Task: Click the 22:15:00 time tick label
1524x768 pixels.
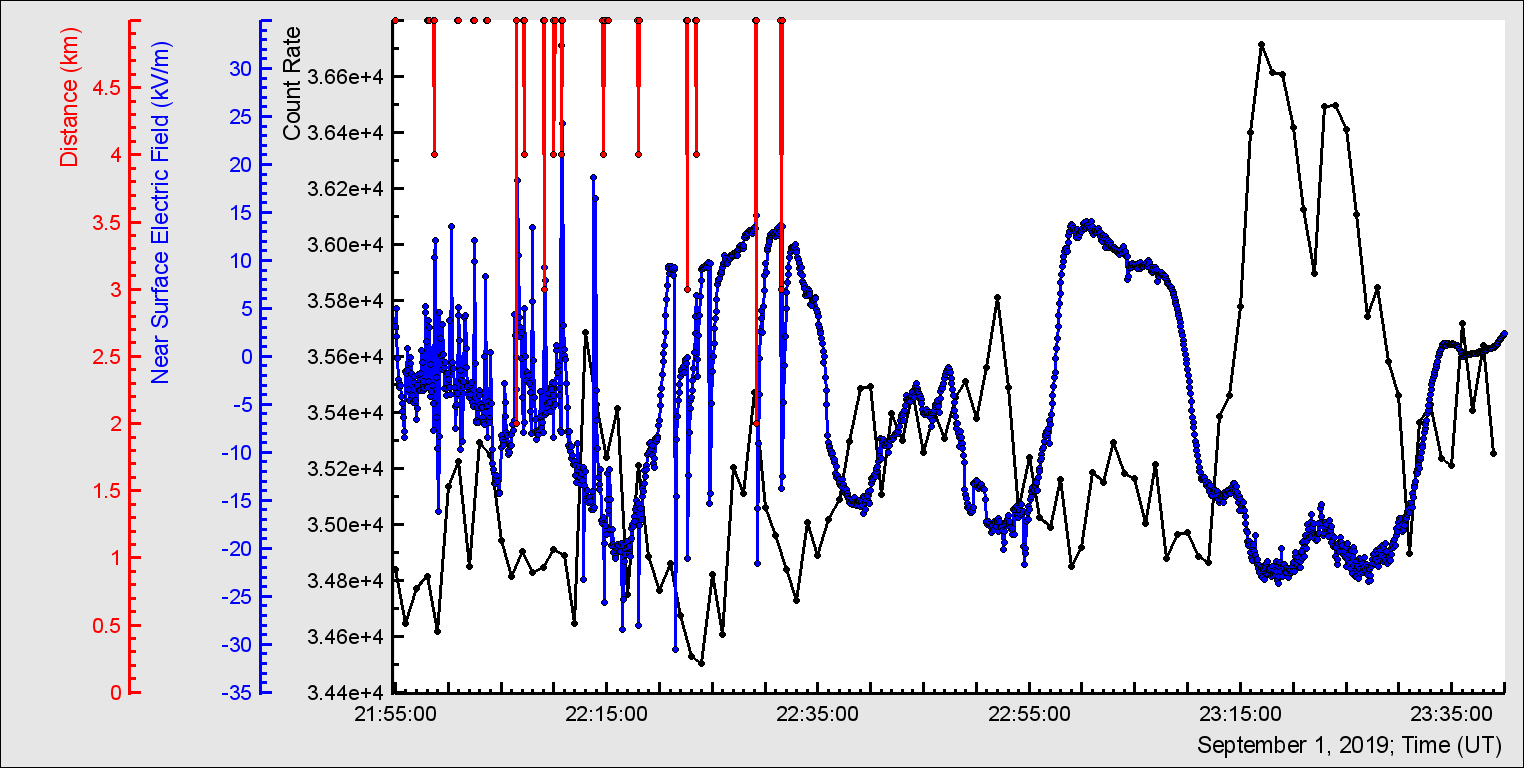Action: pyautogui.click(x=607, y=714)
